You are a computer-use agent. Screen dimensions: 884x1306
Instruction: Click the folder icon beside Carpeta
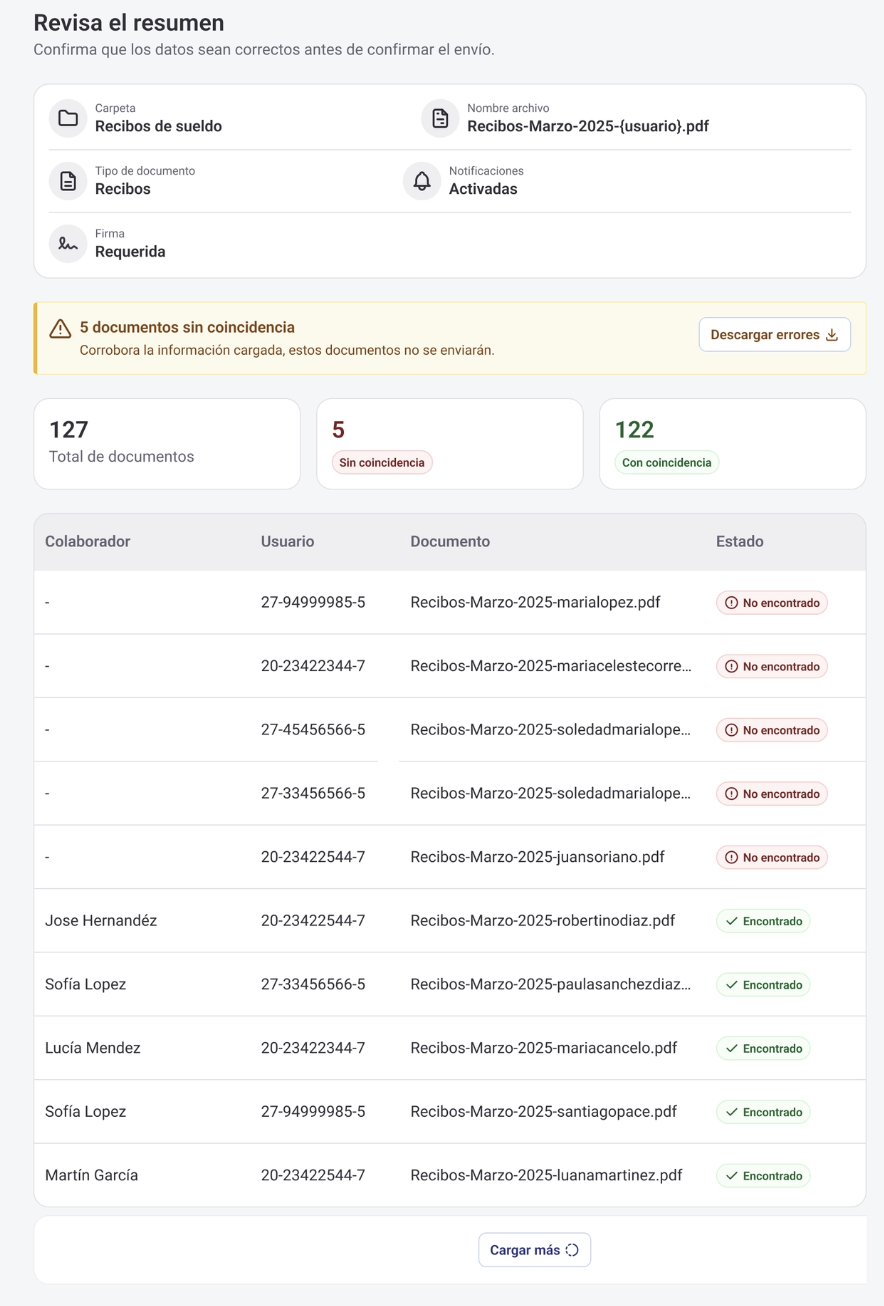pyautogui.click(x=68, y=118)
